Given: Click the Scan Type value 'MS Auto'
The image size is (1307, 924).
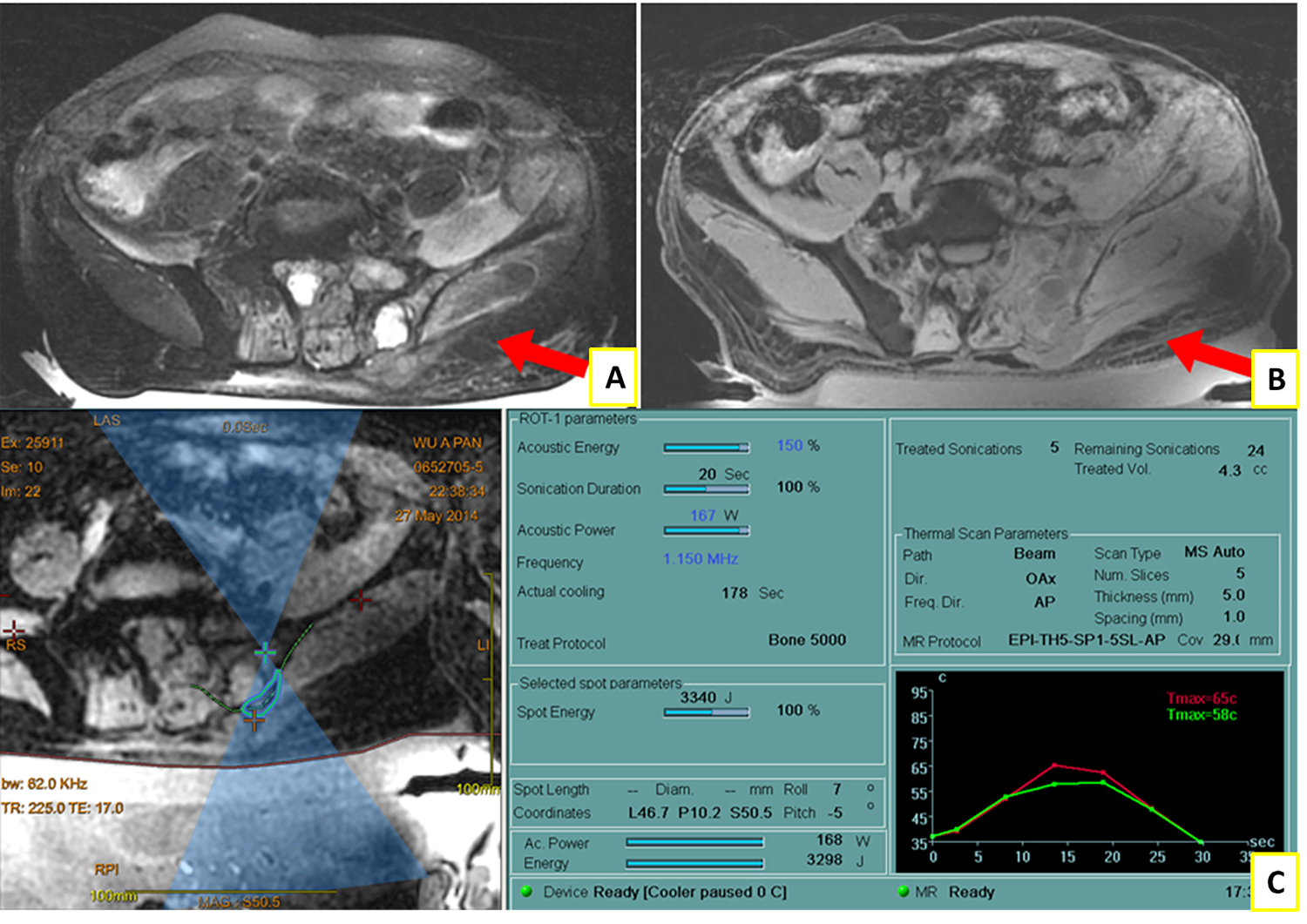Looking at the screenshot, I should pos(1215,552).
